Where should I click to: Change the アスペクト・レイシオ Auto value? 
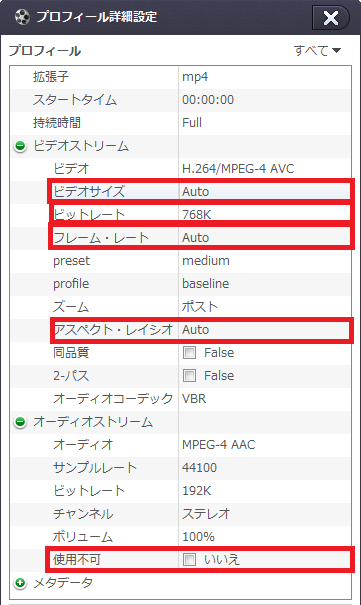coord(265,330)
